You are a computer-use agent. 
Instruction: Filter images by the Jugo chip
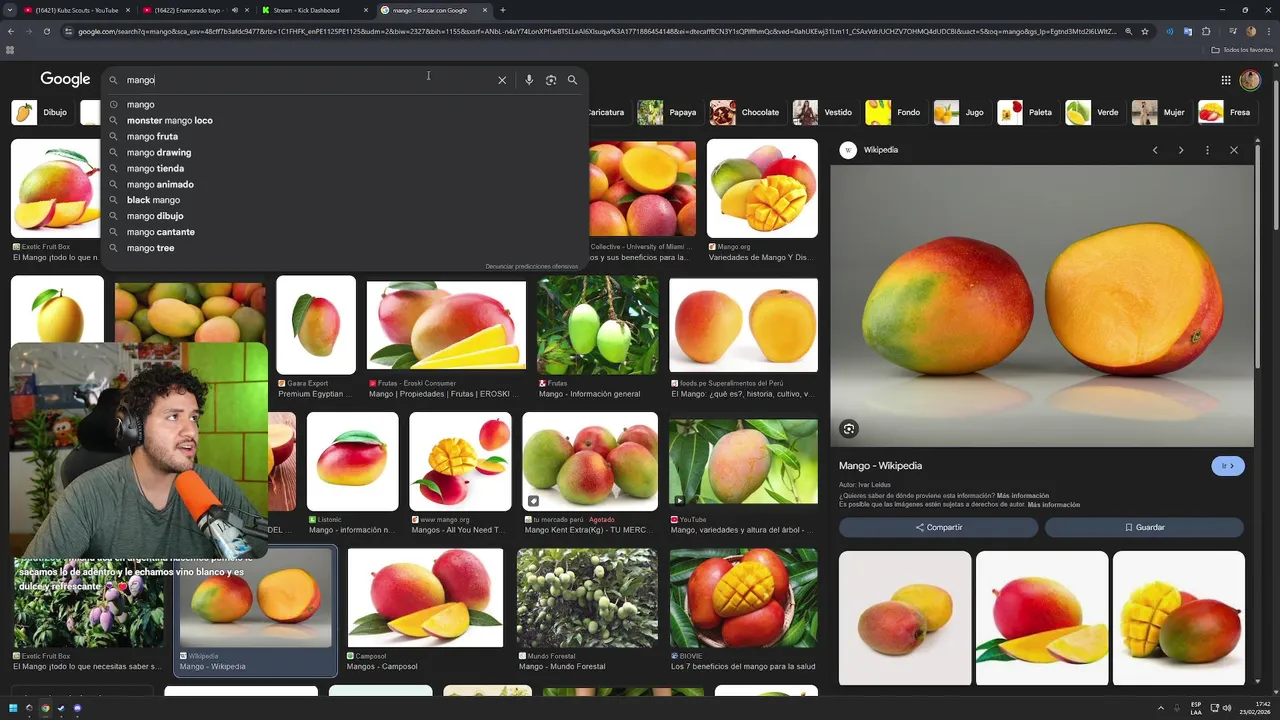pyautogui.click(x=960, y=112)
